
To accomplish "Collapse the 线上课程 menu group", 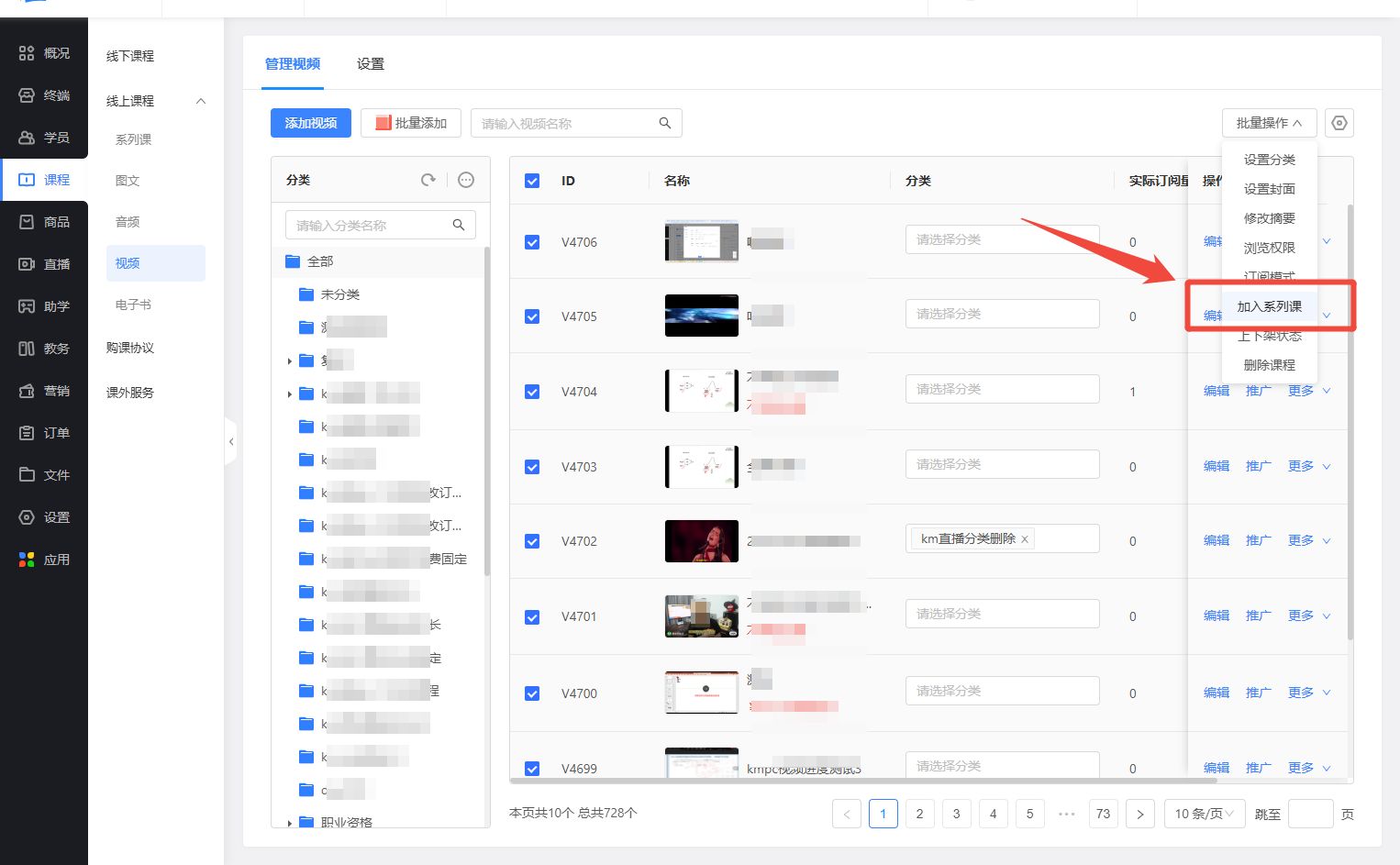I will pos(201,101).
